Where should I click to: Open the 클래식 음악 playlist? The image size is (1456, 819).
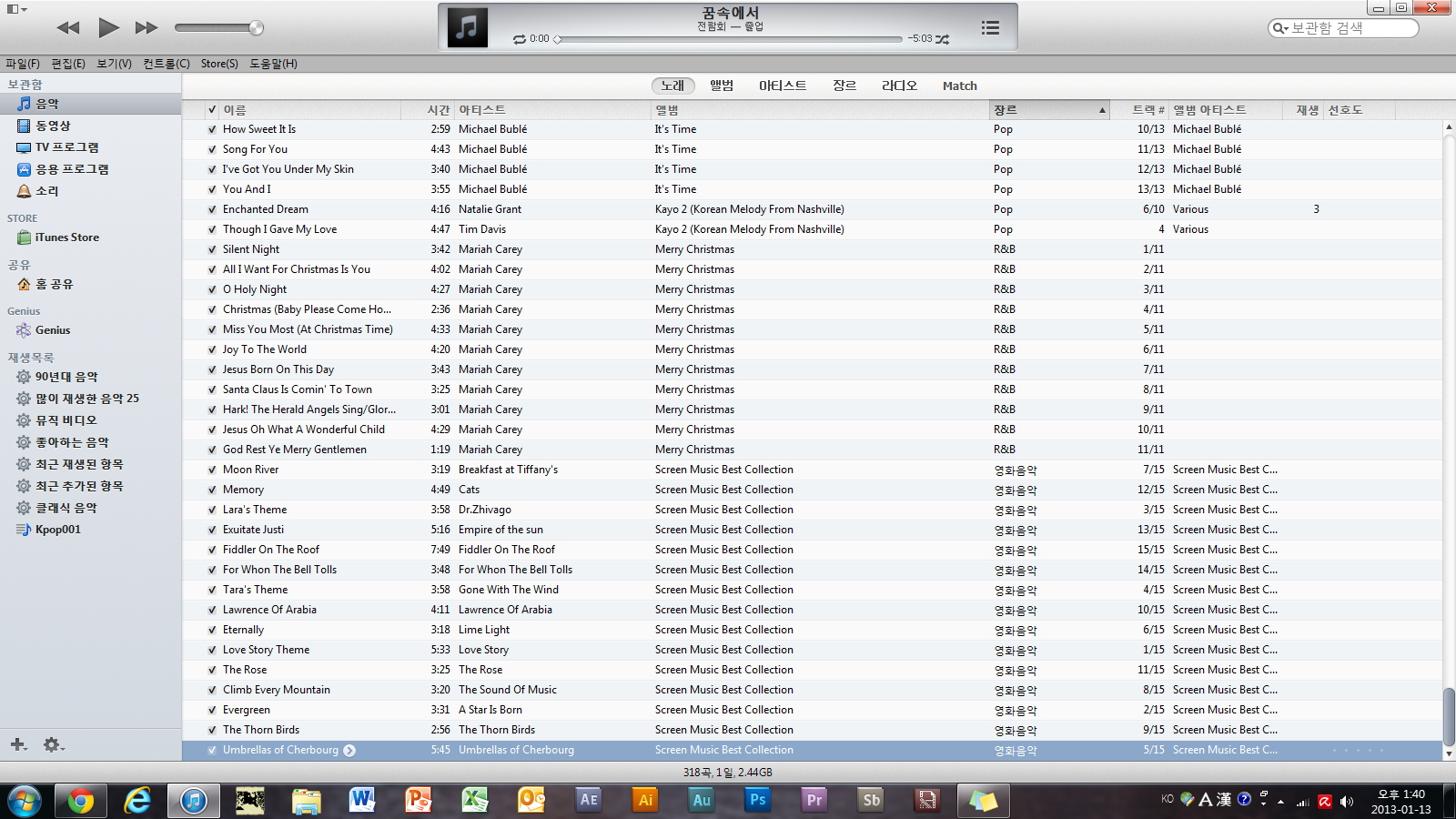click(x=91, y=508)
